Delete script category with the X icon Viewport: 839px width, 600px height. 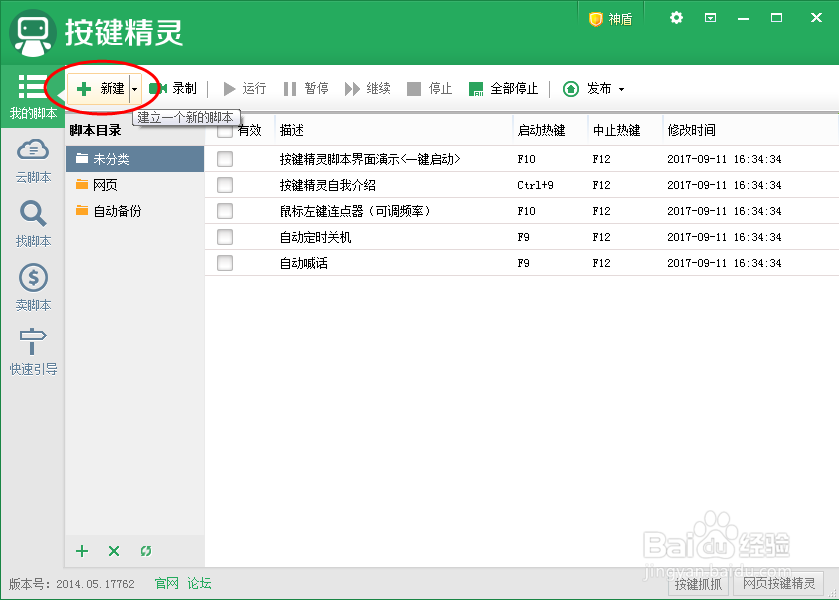click(114, 551)
